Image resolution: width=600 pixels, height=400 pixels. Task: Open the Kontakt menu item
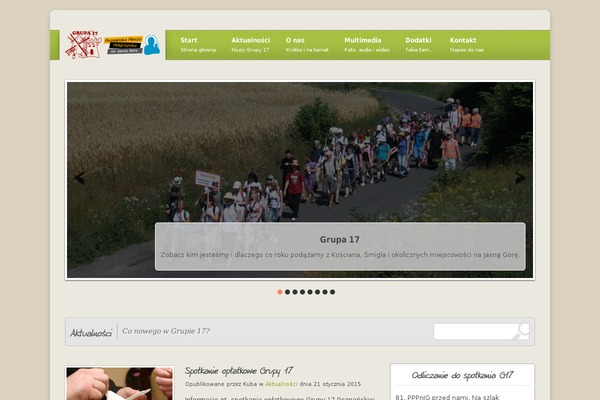466,45
